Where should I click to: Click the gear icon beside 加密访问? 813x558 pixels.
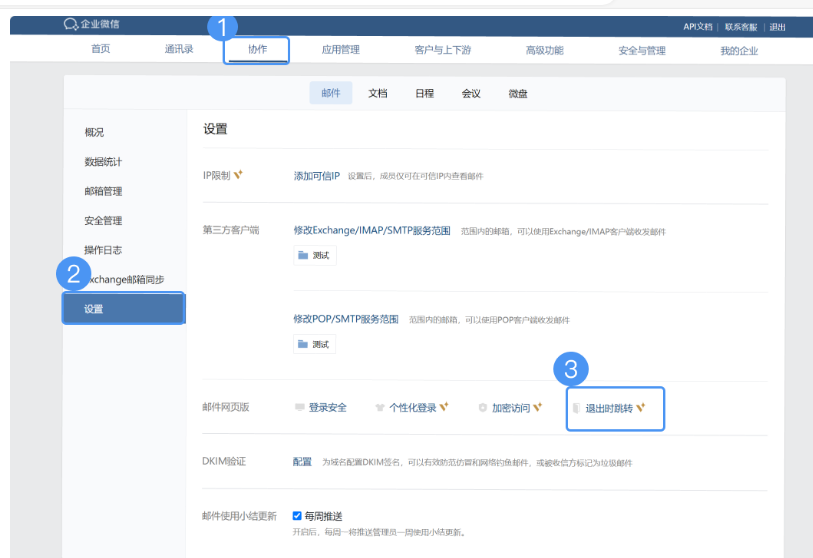483,408
